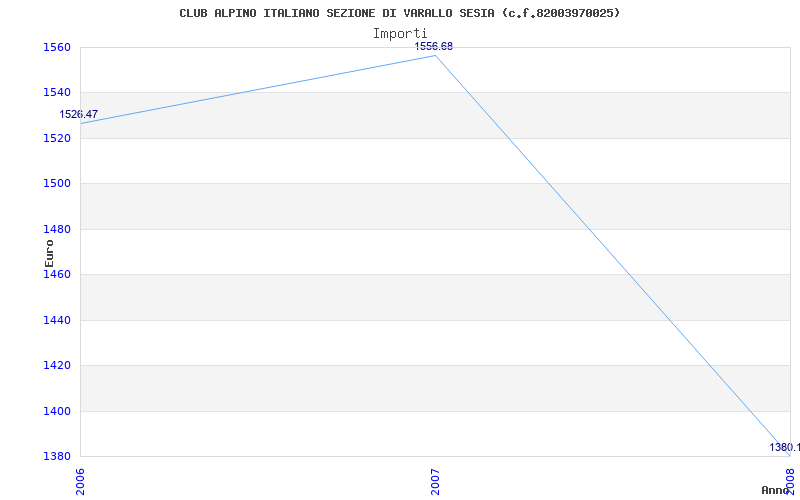
Task: Click the 1460 y-axis value
Action: [x=56, y=274]
